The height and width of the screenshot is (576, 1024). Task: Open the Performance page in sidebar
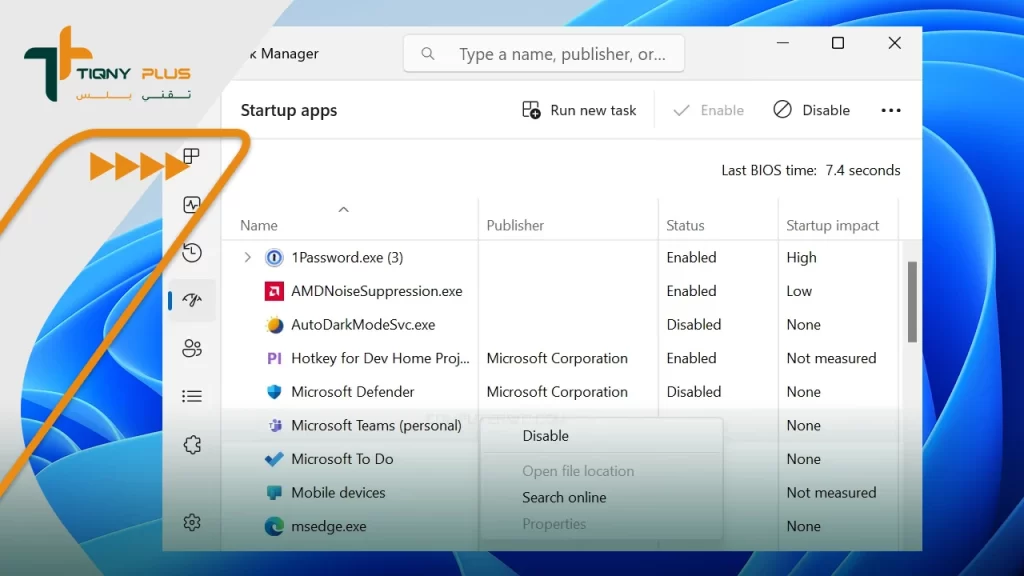[x=192, y=205]
